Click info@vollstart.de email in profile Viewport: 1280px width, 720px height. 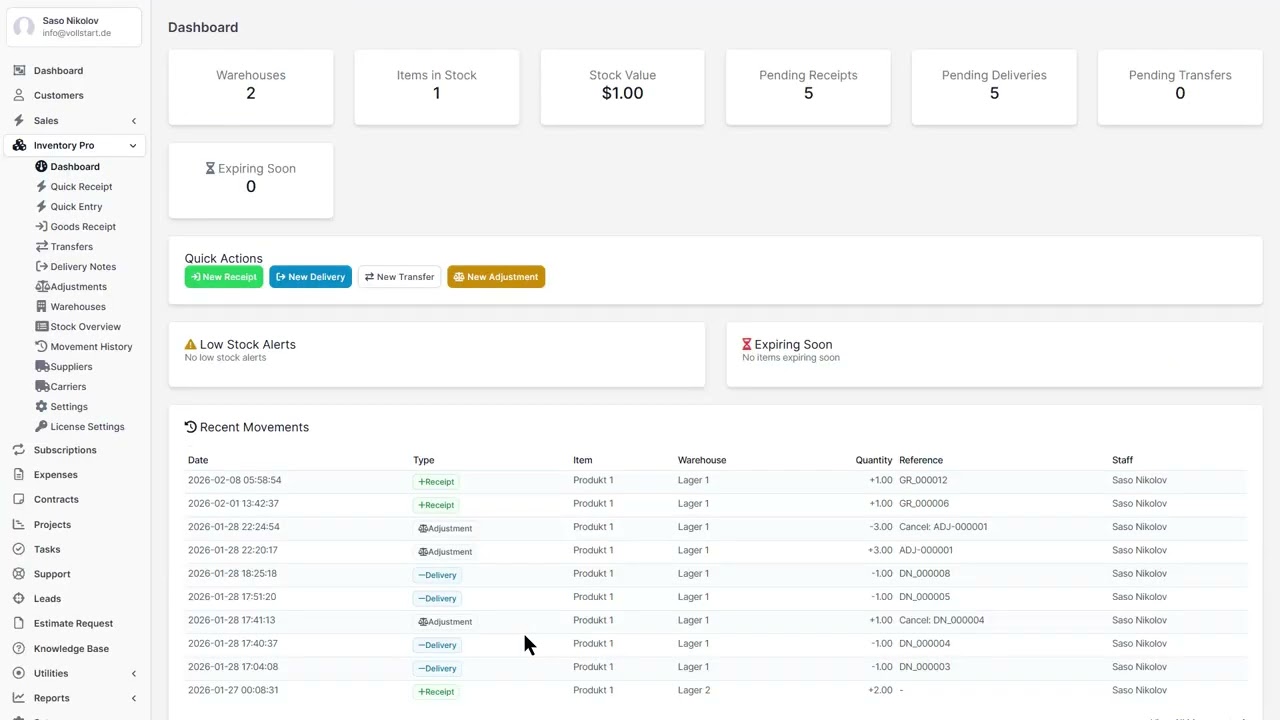pyautogui.click(x=77, y=33)
